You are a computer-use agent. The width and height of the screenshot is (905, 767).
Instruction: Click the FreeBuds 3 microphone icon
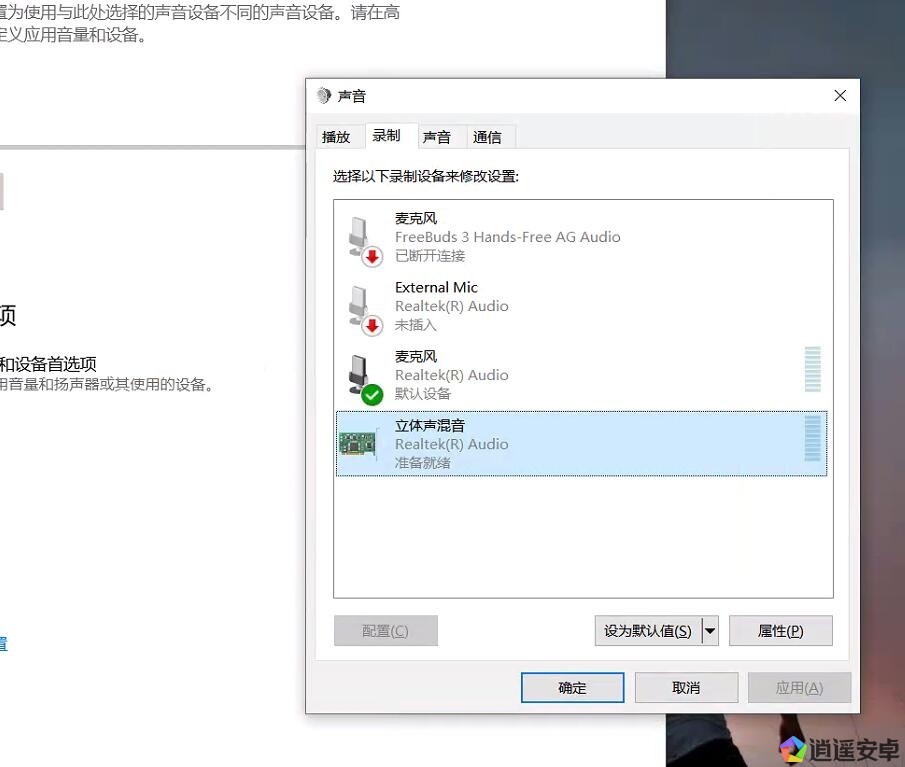tap(363, 239)
